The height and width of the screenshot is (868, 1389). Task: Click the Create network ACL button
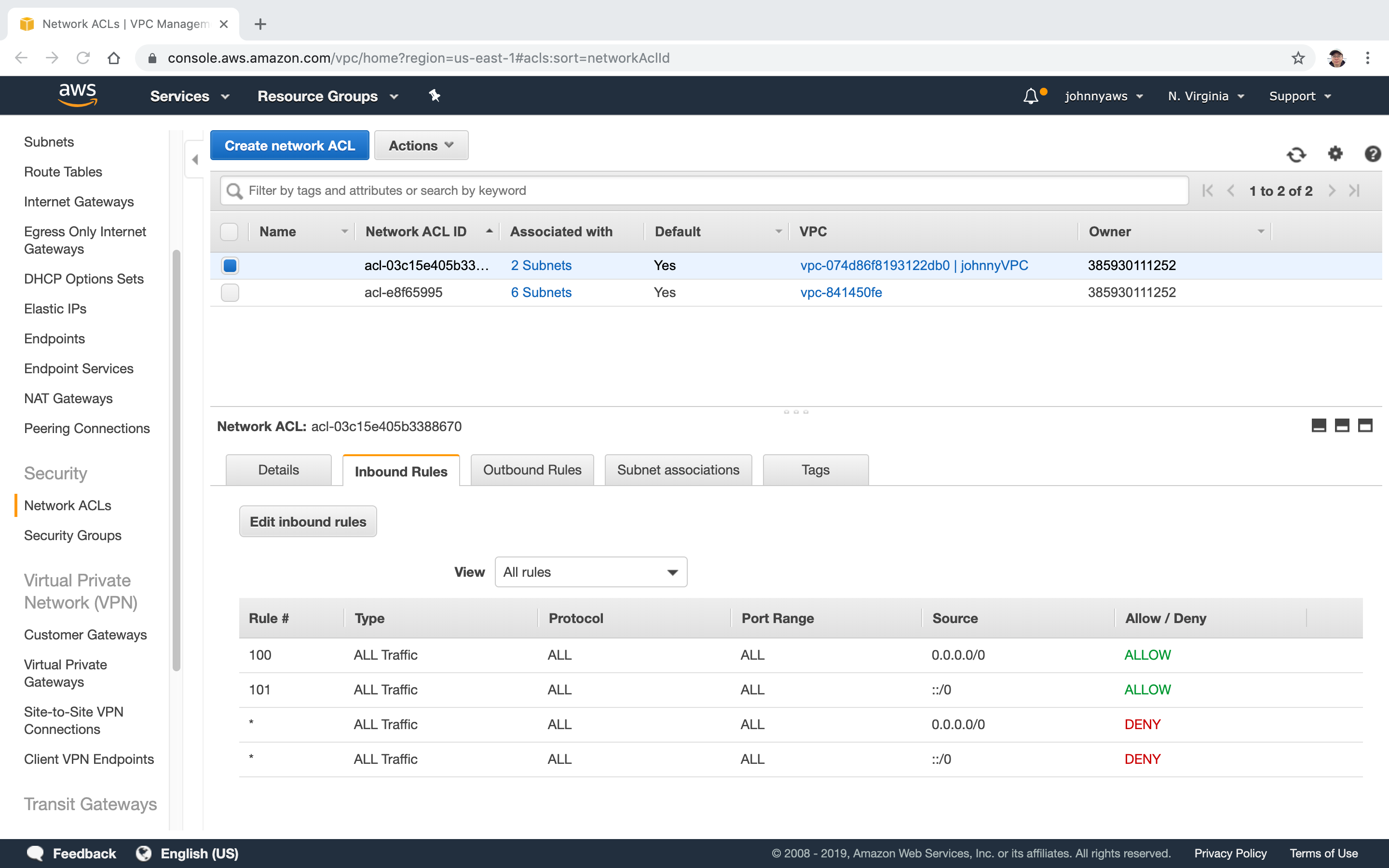pyautogui.click(x=289, y=145)
